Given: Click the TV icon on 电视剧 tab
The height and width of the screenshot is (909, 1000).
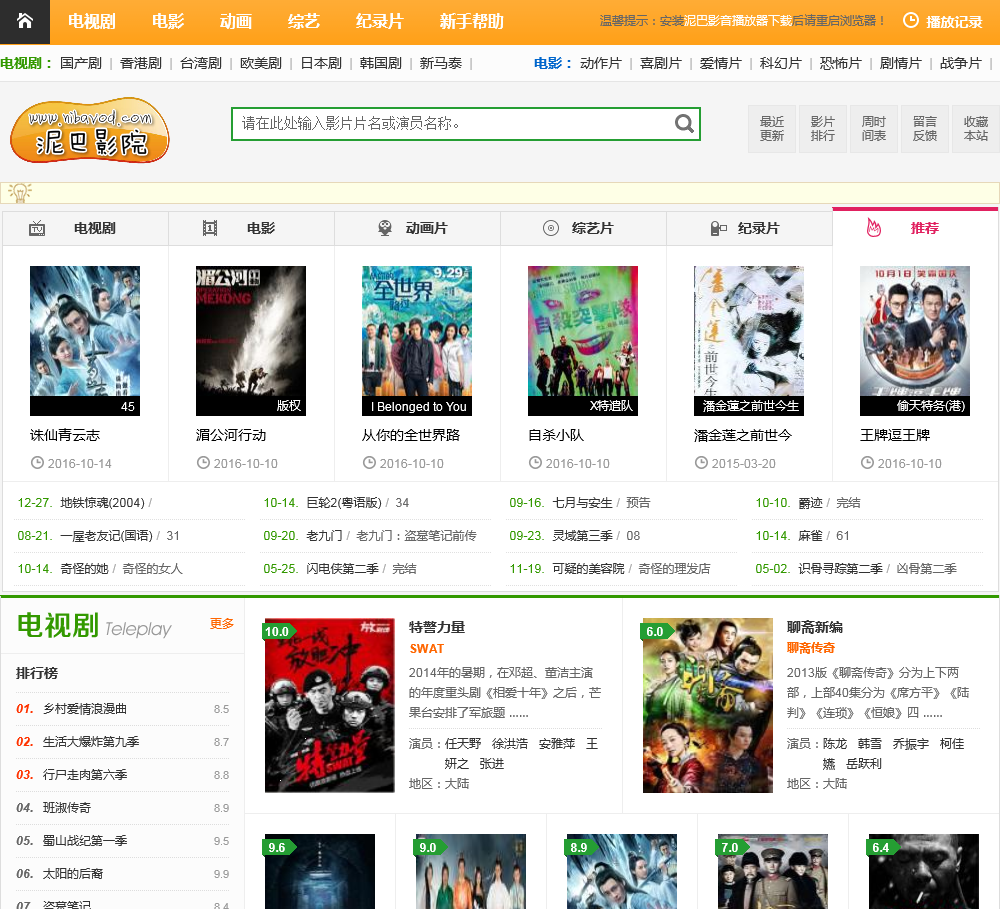Looking at the screenshot, I should [x=37, y=228].
